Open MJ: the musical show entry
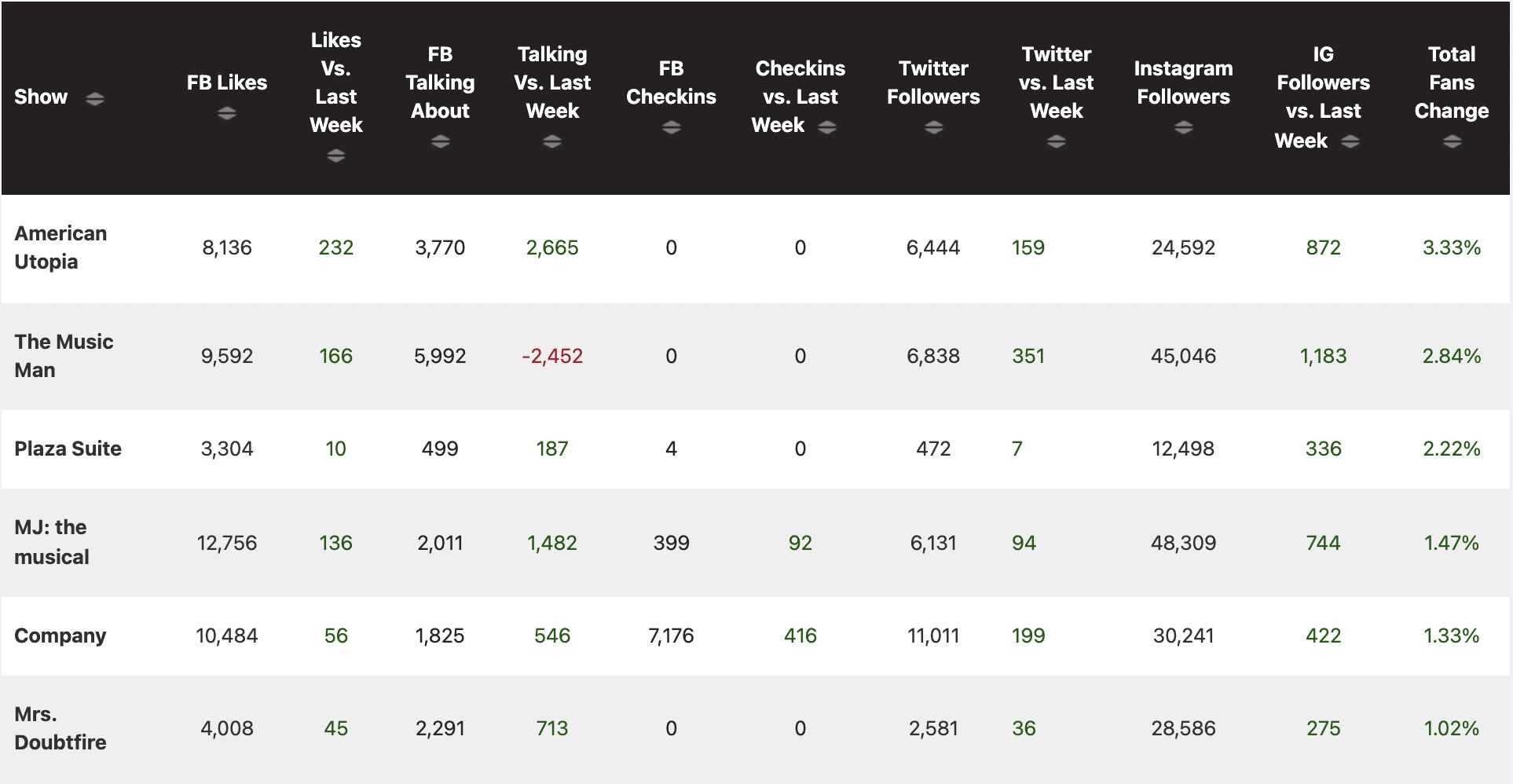This screenshot has width=1513, height=784. pyautogui.click(x=51, y=542)
